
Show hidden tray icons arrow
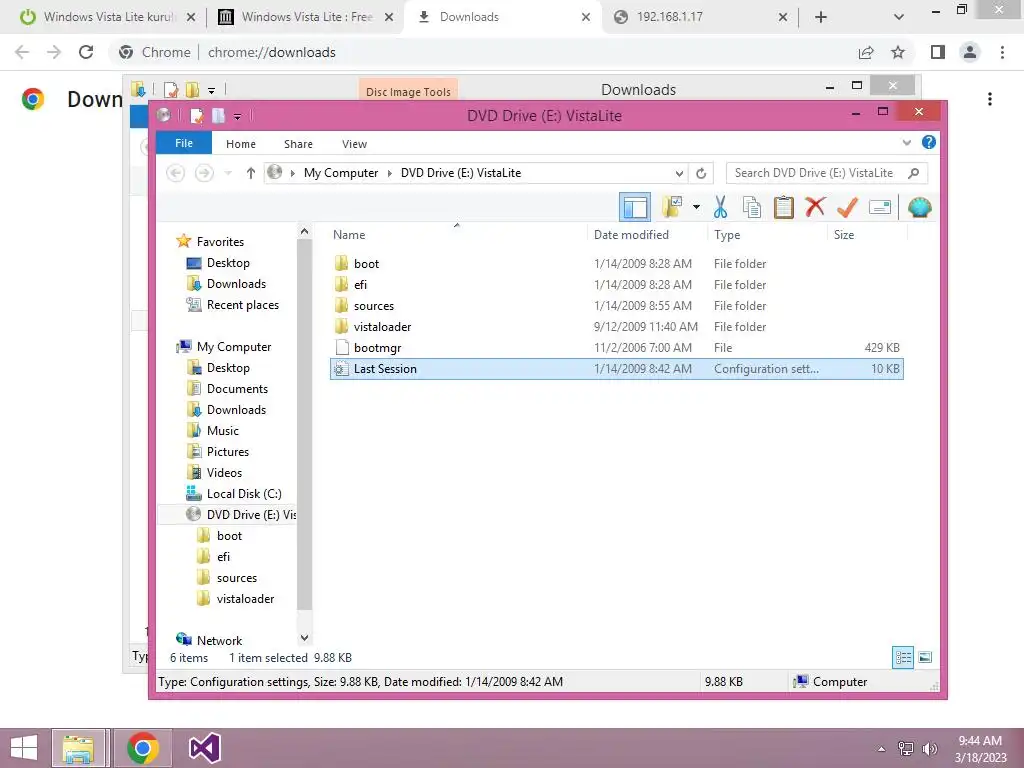click(882, 749)
